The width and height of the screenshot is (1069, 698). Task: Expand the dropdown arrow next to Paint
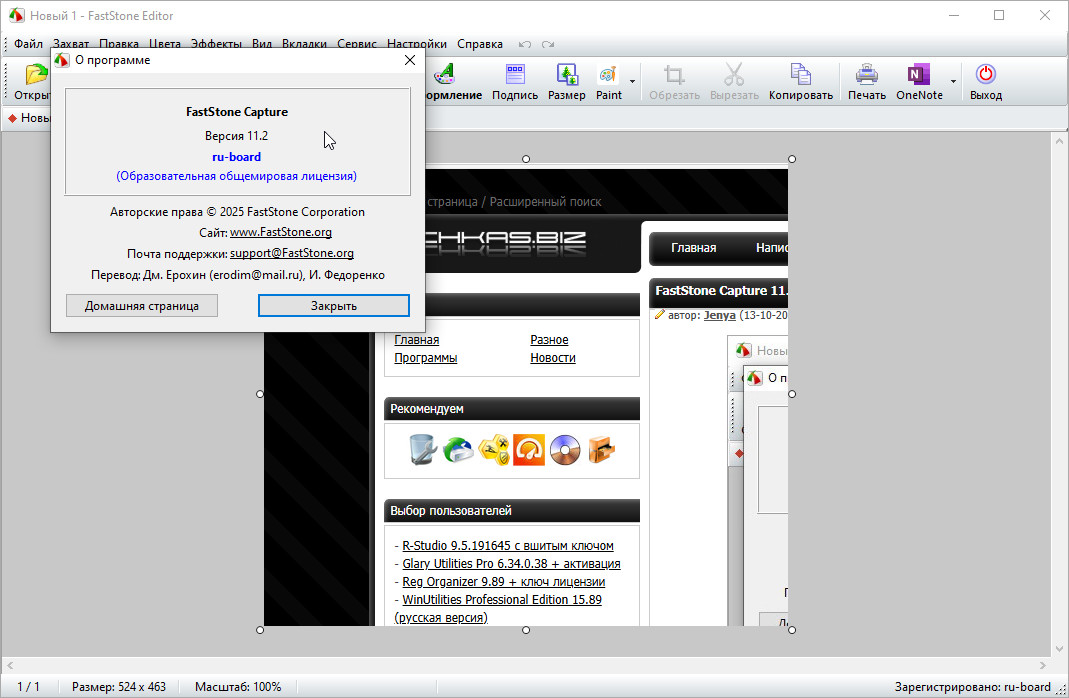point(632,82)
